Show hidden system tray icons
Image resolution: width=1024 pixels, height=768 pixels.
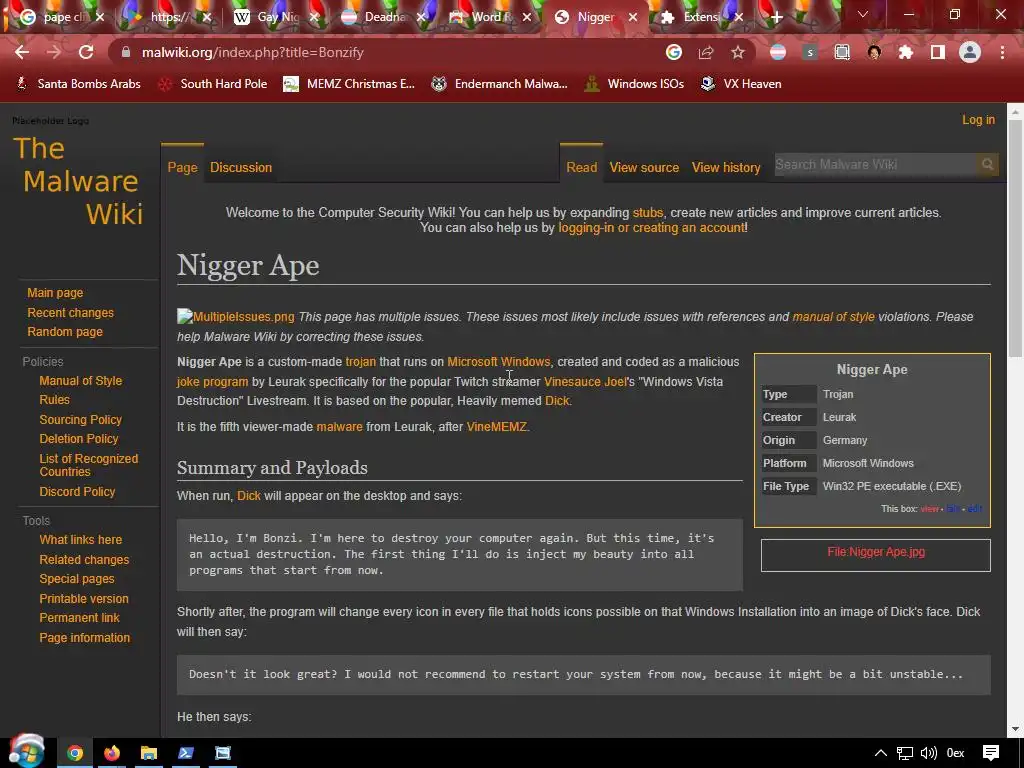coord(881,753)
